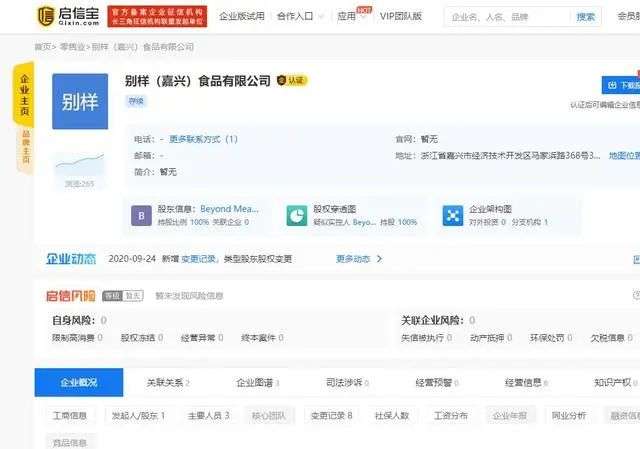640x449 pixels.
Task: Open the 企业版试用 menu item
Action: pyautogui.click(x=242, y=16)
